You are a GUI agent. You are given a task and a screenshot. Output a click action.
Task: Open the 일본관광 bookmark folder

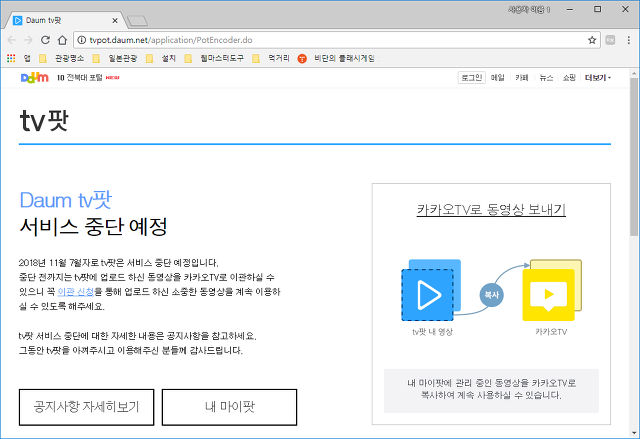coord(115,58)
